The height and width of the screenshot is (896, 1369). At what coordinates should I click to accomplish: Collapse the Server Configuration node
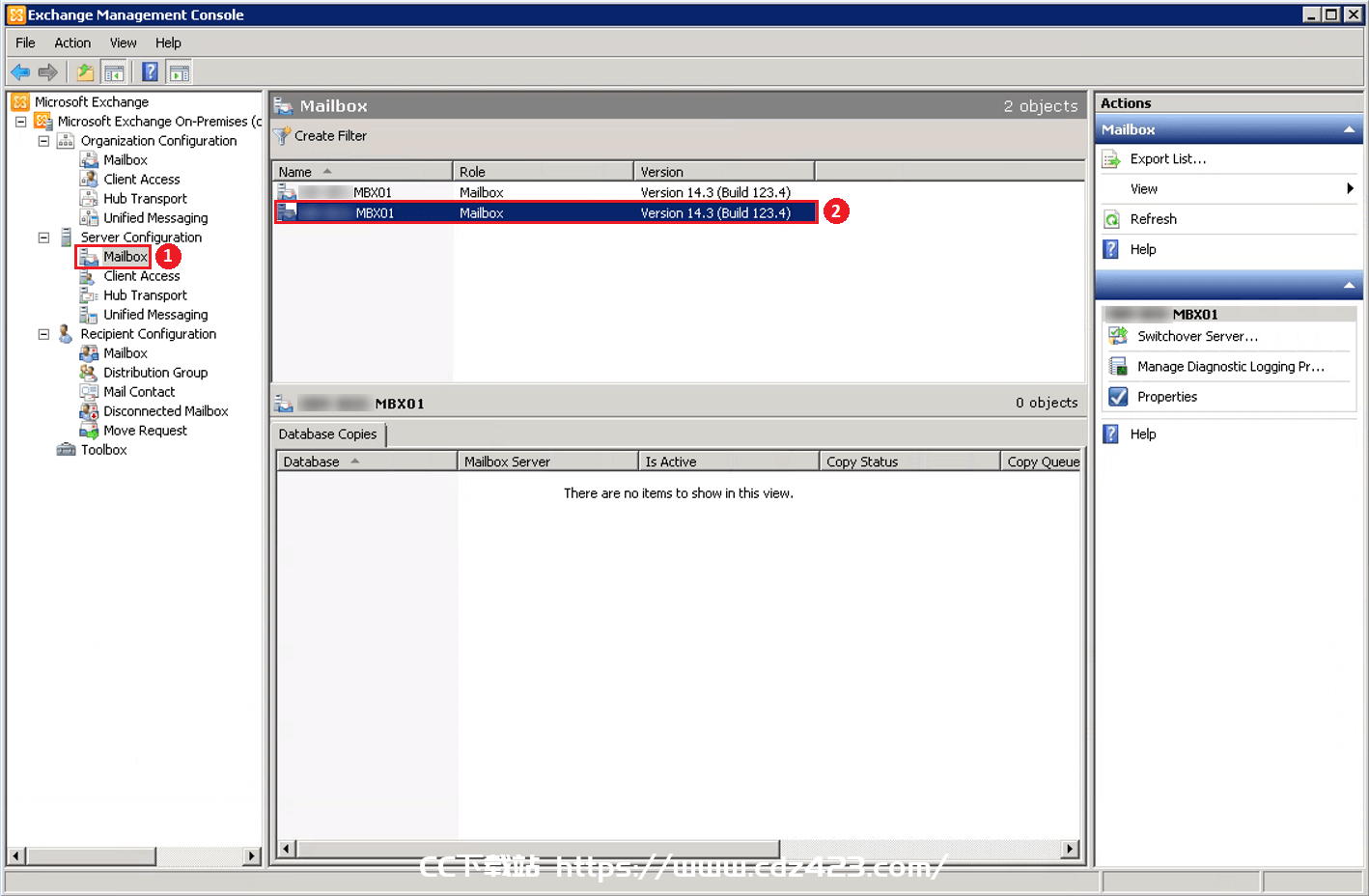point(43,238)
